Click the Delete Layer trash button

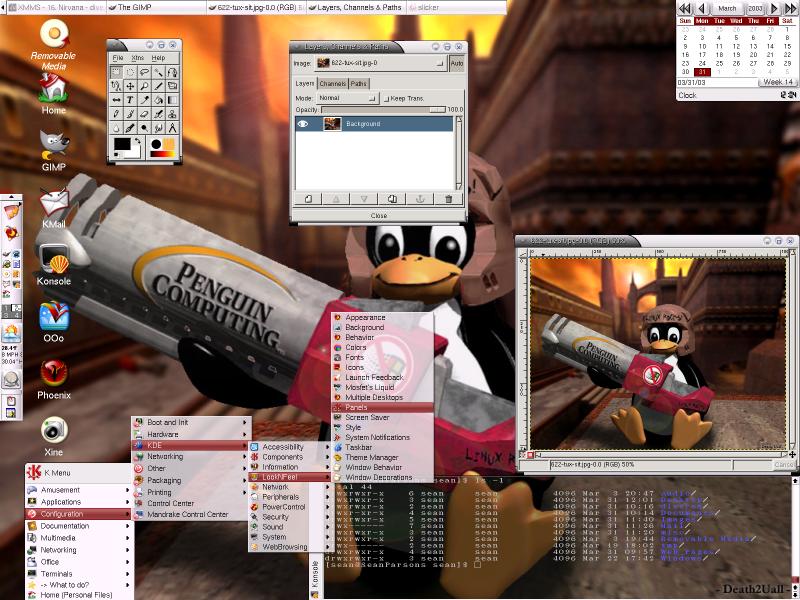pyautogui.click(x=448, y=199)
